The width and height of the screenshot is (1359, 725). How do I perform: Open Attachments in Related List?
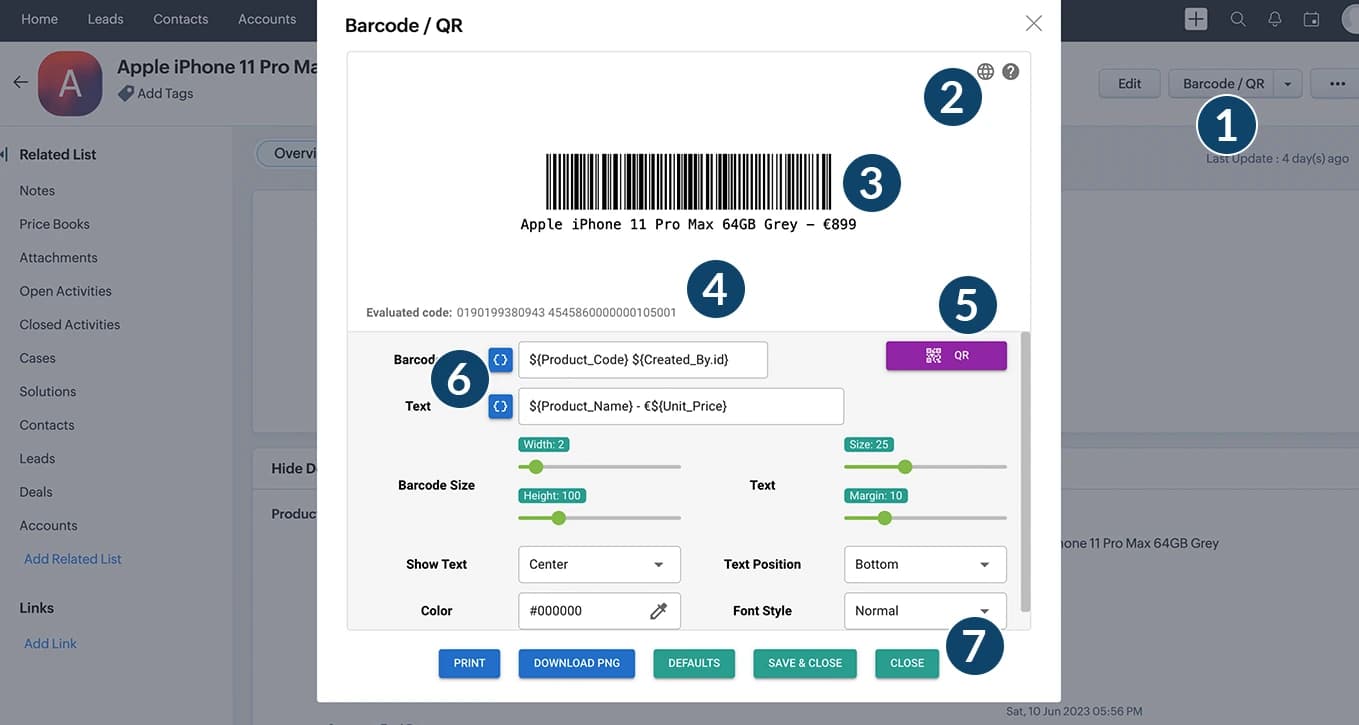(58, 258)
